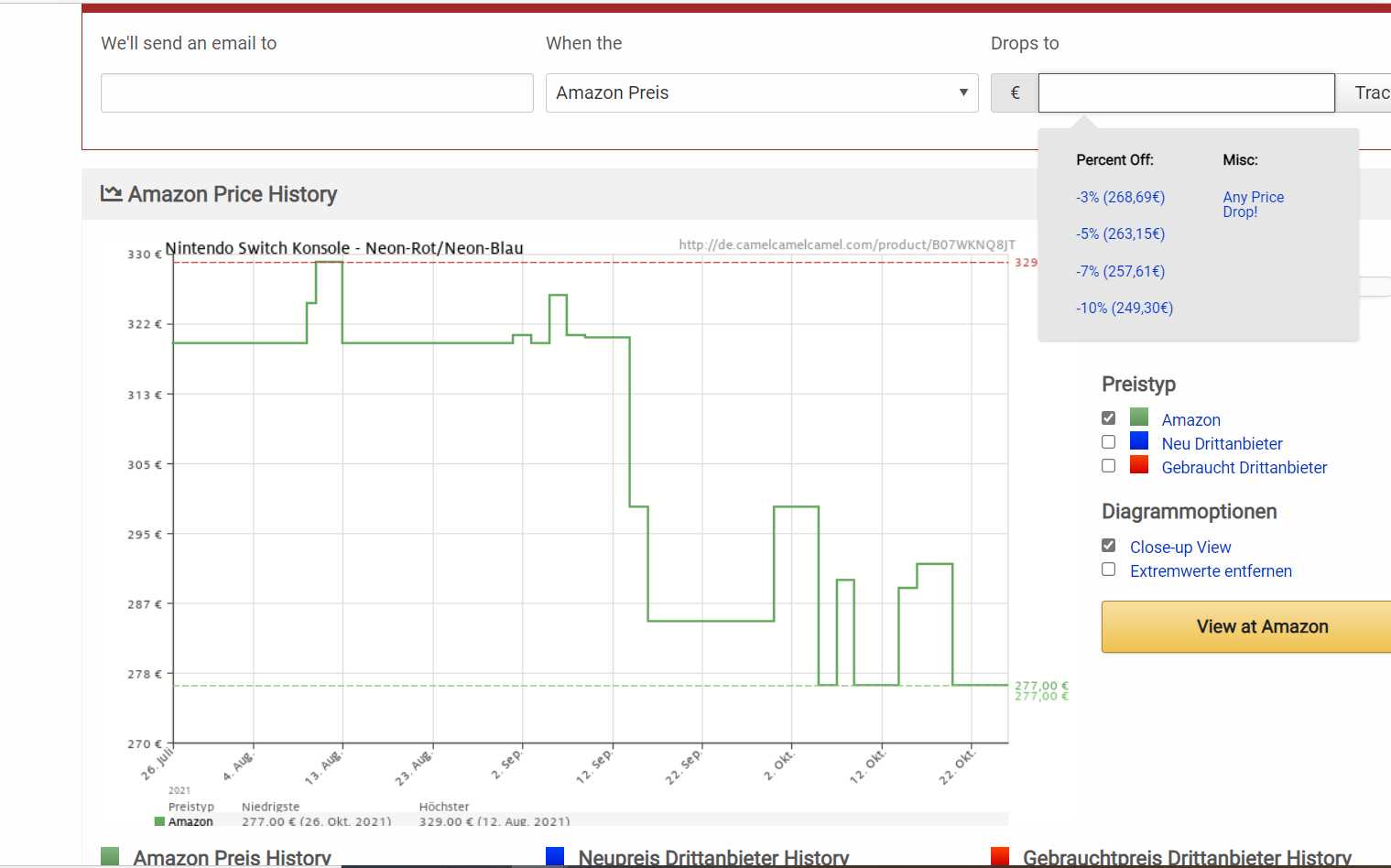The height and width of the screenshot is (868, 1391).
Task: Enable the Extremwerte entfernen checkbox
Action: (x=1109, y=569)
